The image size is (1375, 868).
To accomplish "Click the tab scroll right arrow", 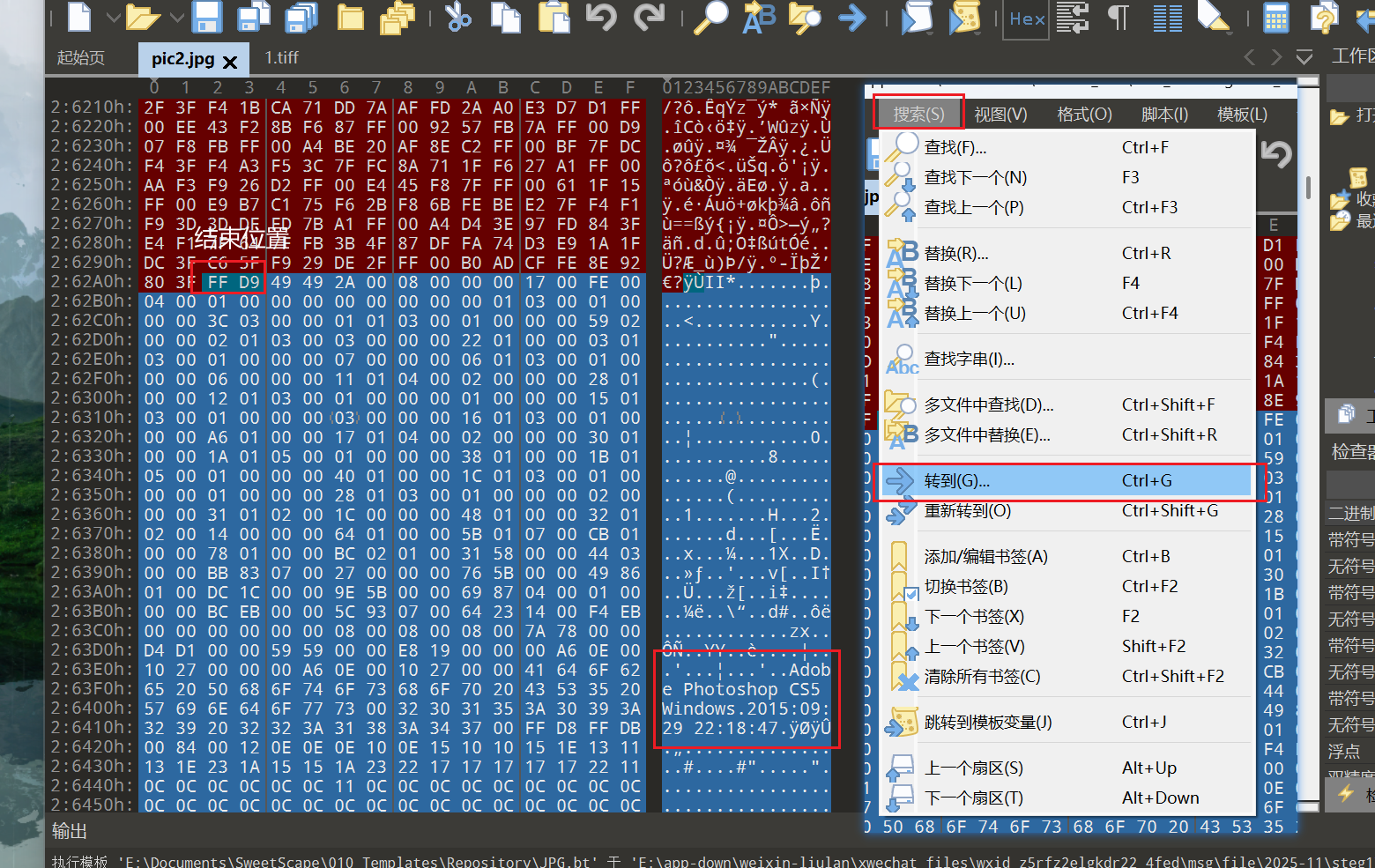I will 1276,57.
